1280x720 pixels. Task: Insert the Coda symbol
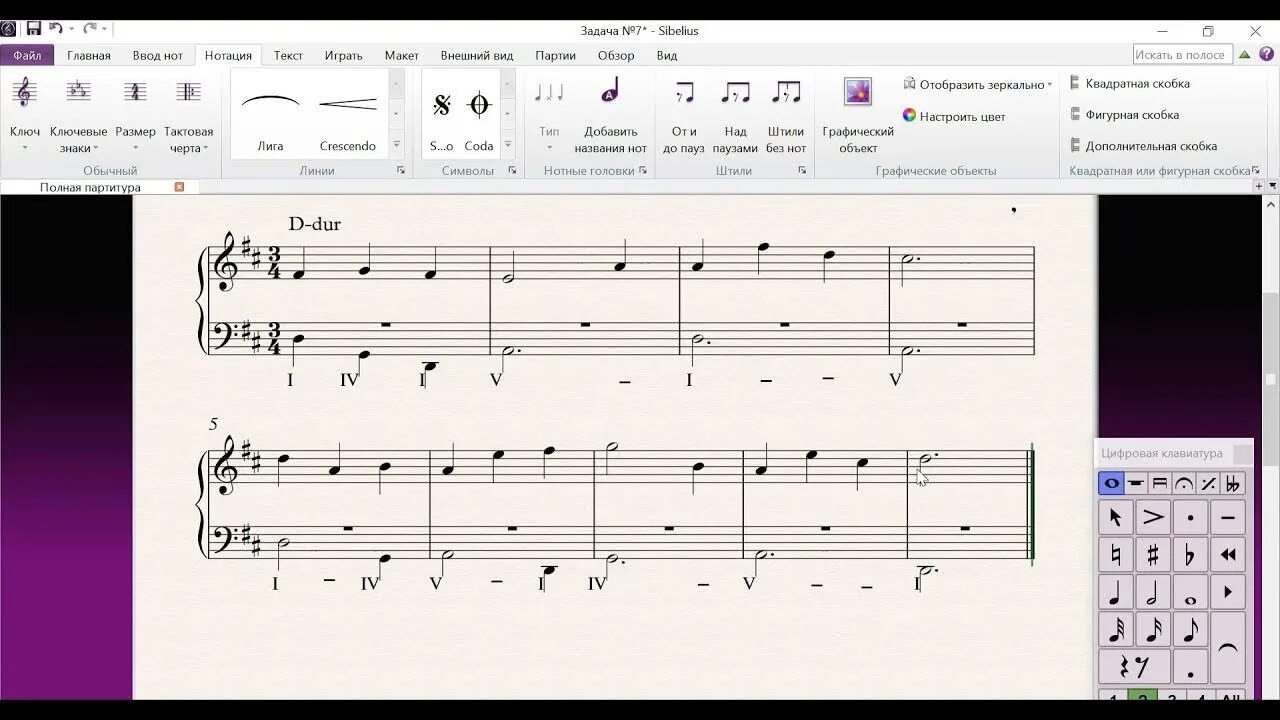[x=479, y=113]
